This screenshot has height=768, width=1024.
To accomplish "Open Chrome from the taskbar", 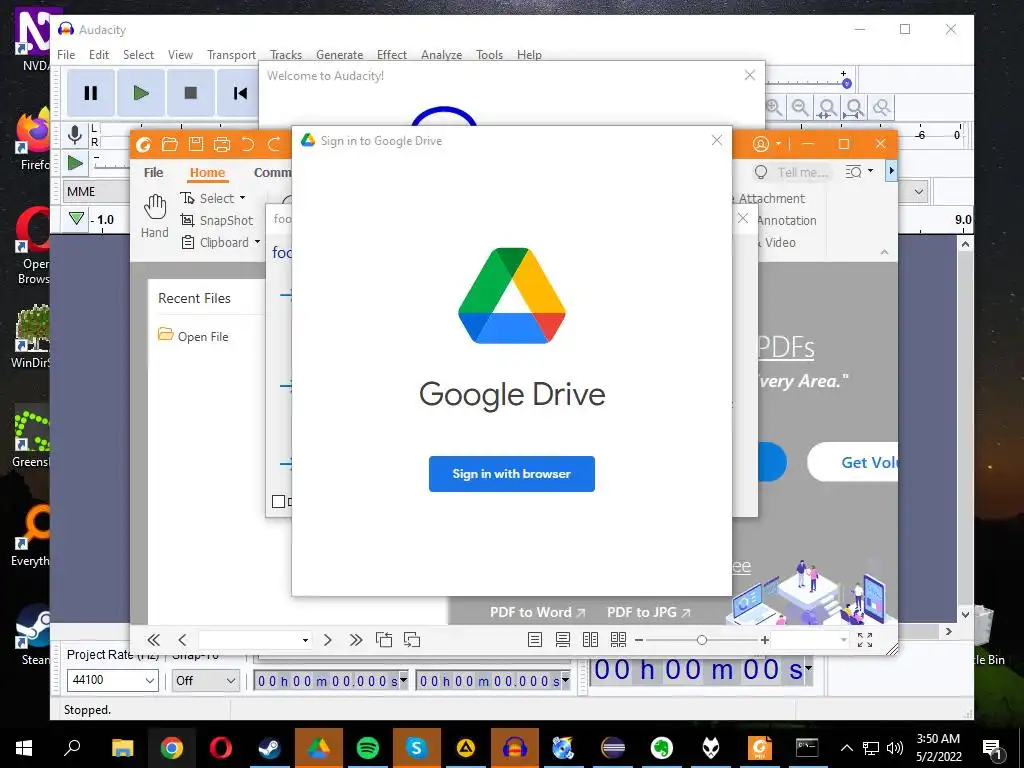I will coord(172,747).
